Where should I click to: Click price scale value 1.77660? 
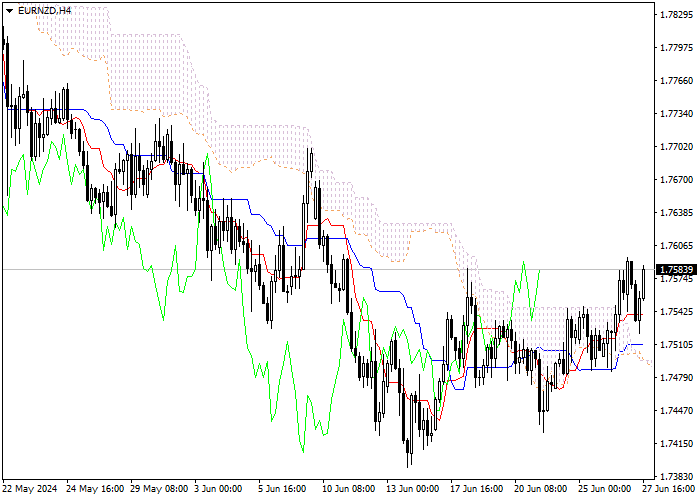pyautogui.click(x=677, y=81)
